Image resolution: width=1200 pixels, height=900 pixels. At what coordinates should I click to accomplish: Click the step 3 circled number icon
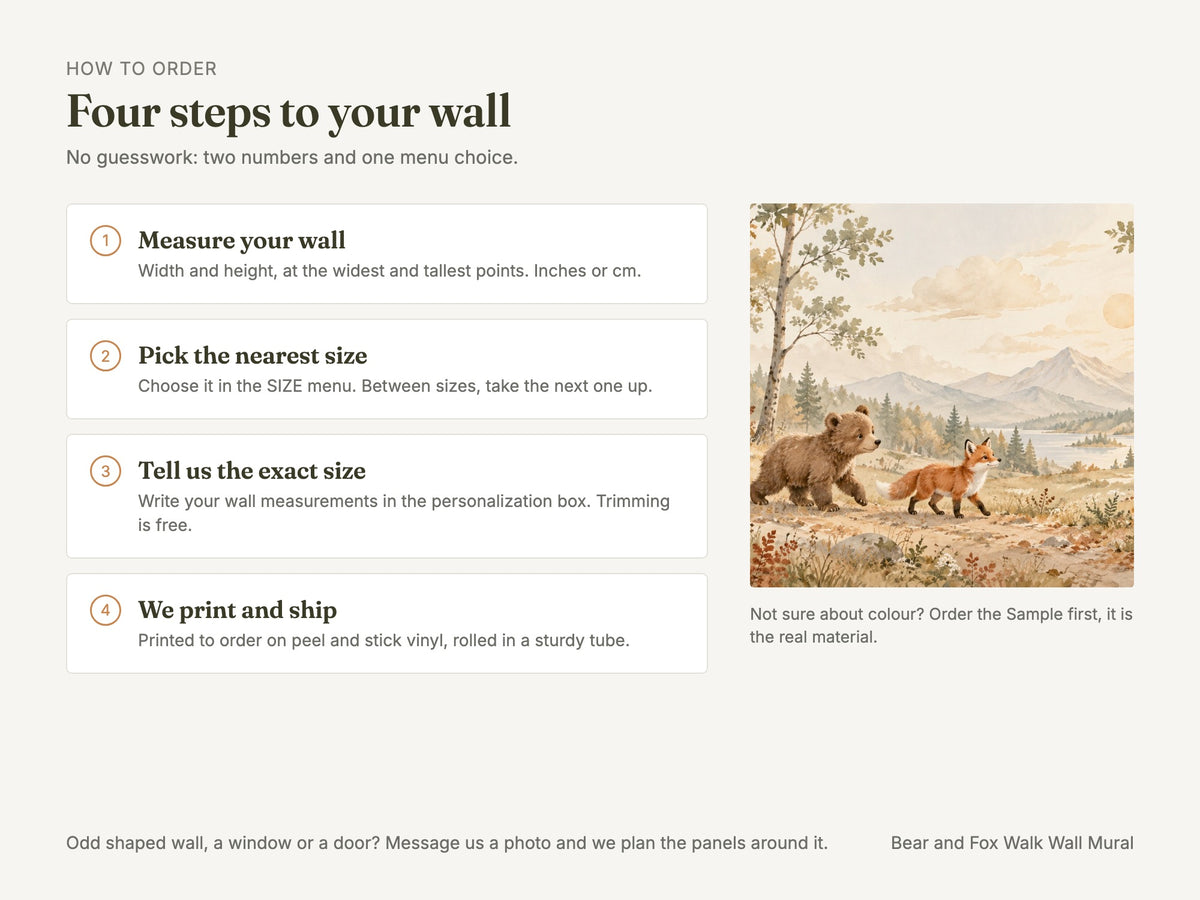(x=105, y=471)
